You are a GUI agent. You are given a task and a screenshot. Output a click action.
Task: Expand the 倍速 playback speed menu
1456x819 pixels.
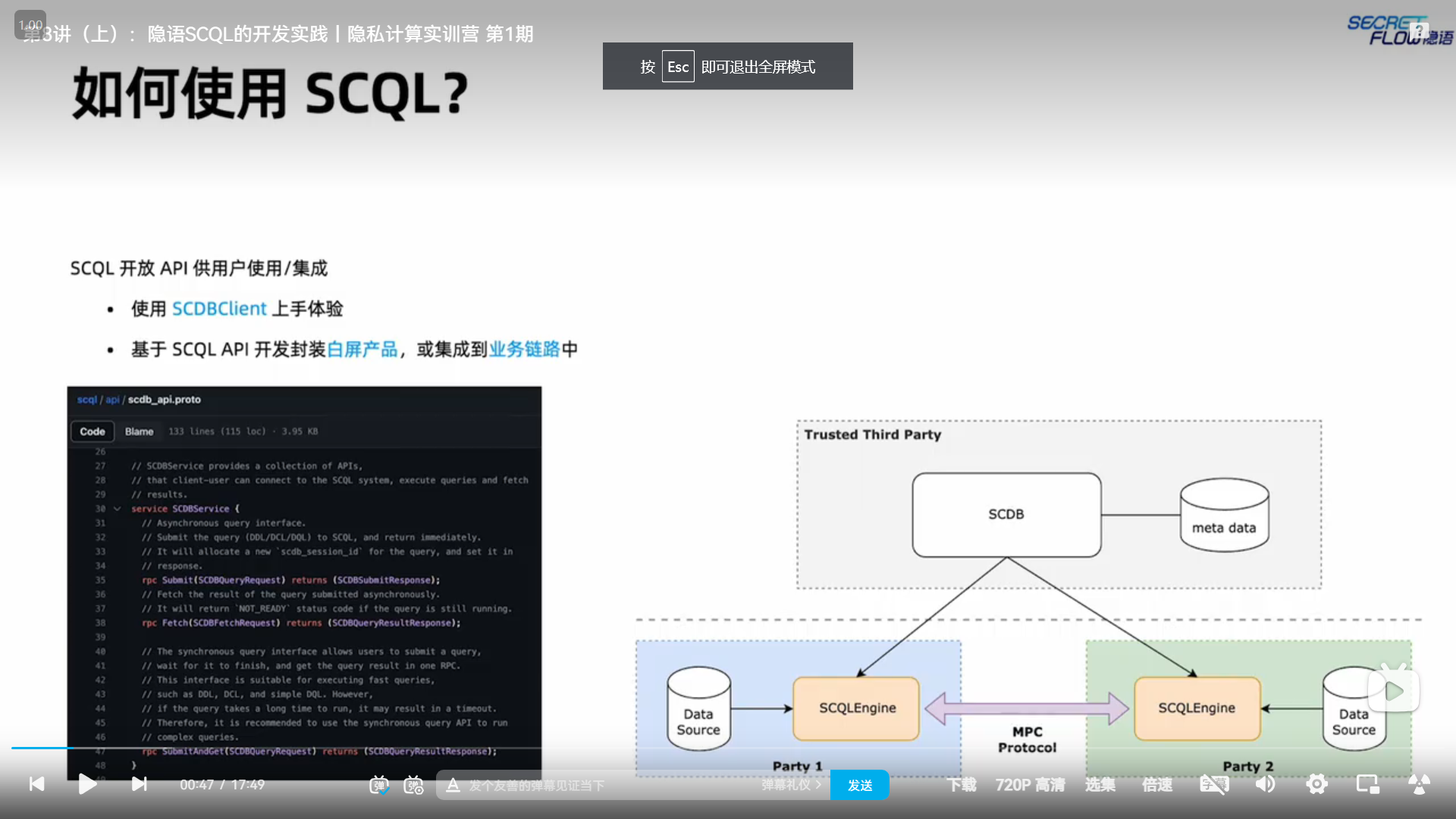click(1157, 785)
